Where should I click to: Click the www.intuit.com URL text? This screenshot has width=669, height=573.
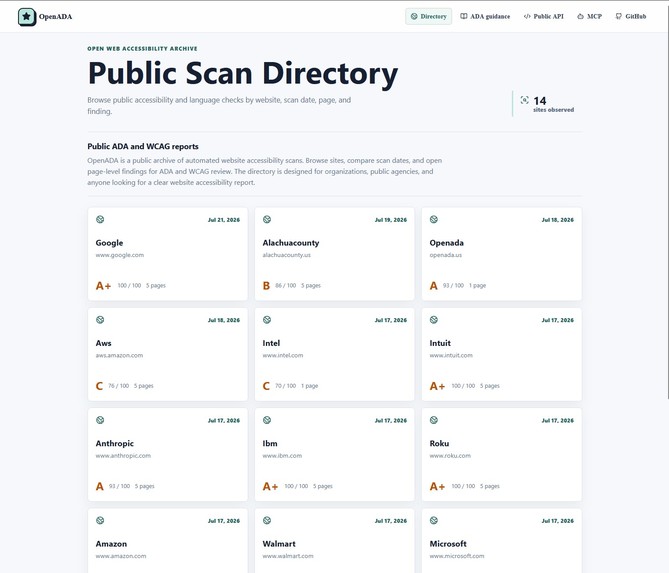coord(451,355)
